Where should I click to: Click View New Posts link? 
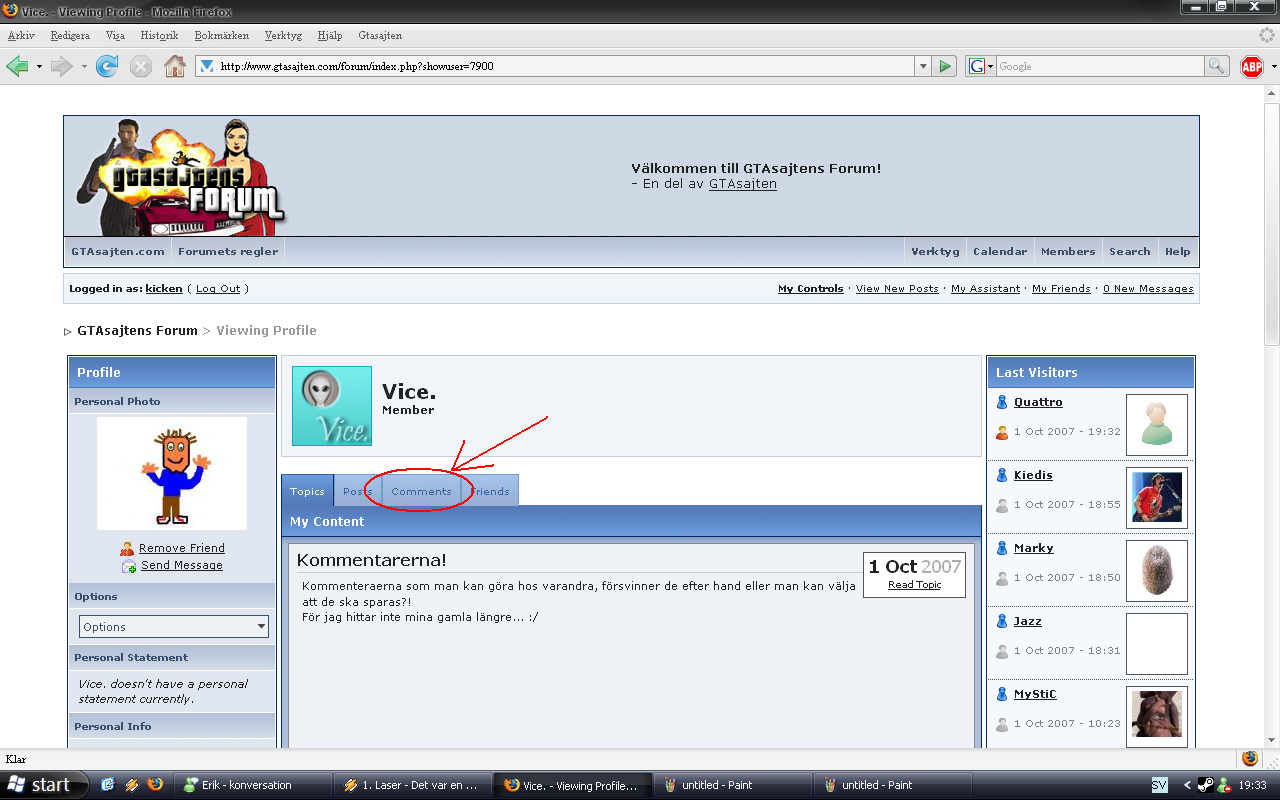897,289
